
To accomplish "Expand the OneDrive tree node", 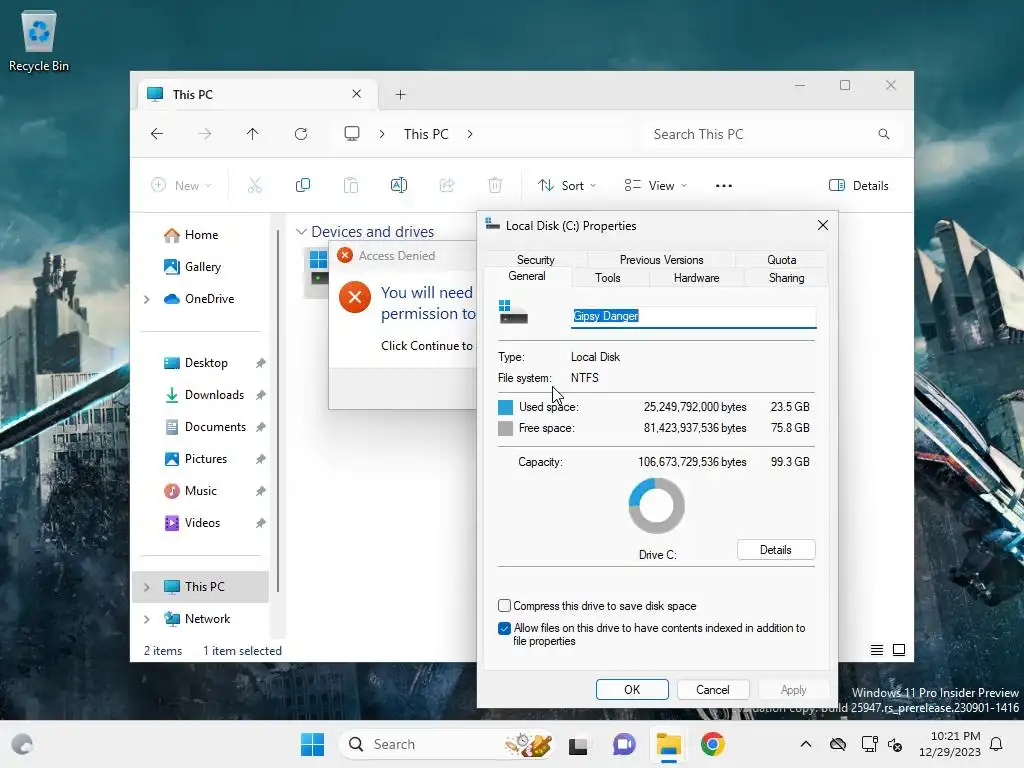I will 146,299.
